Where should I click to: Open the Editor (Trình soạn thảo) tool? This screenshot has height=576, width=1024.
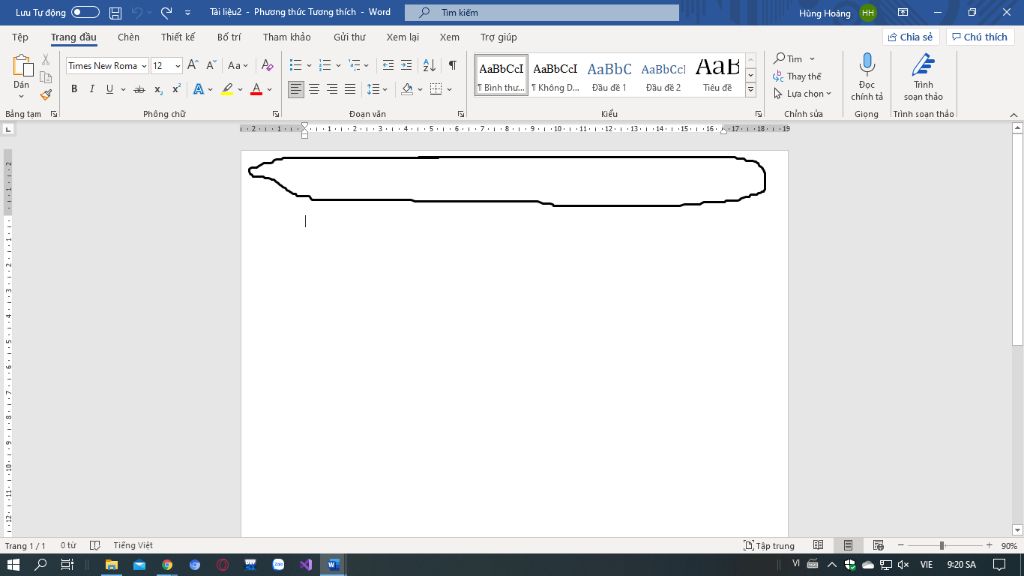[x=923, y=77]
